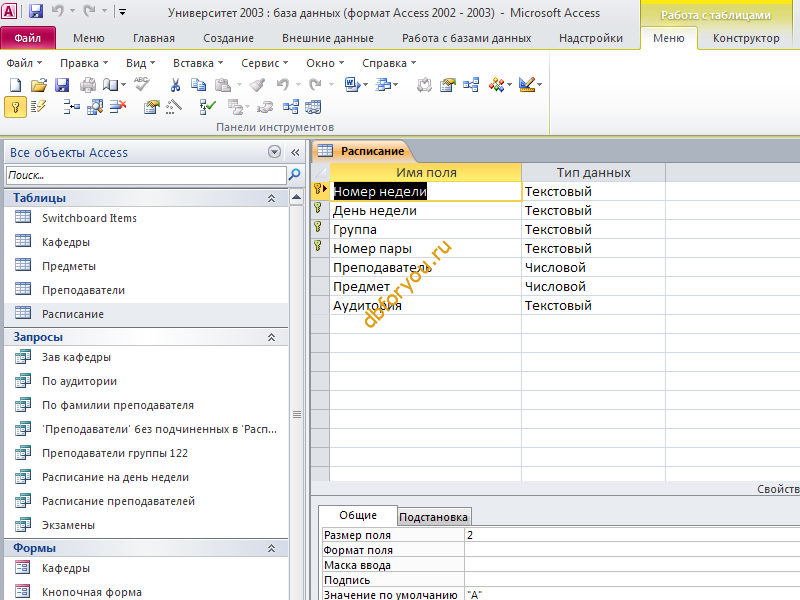The image size is (800, 600).
Task: Switch to the Конструктор ribbon tab
Action: click(746, 38)
